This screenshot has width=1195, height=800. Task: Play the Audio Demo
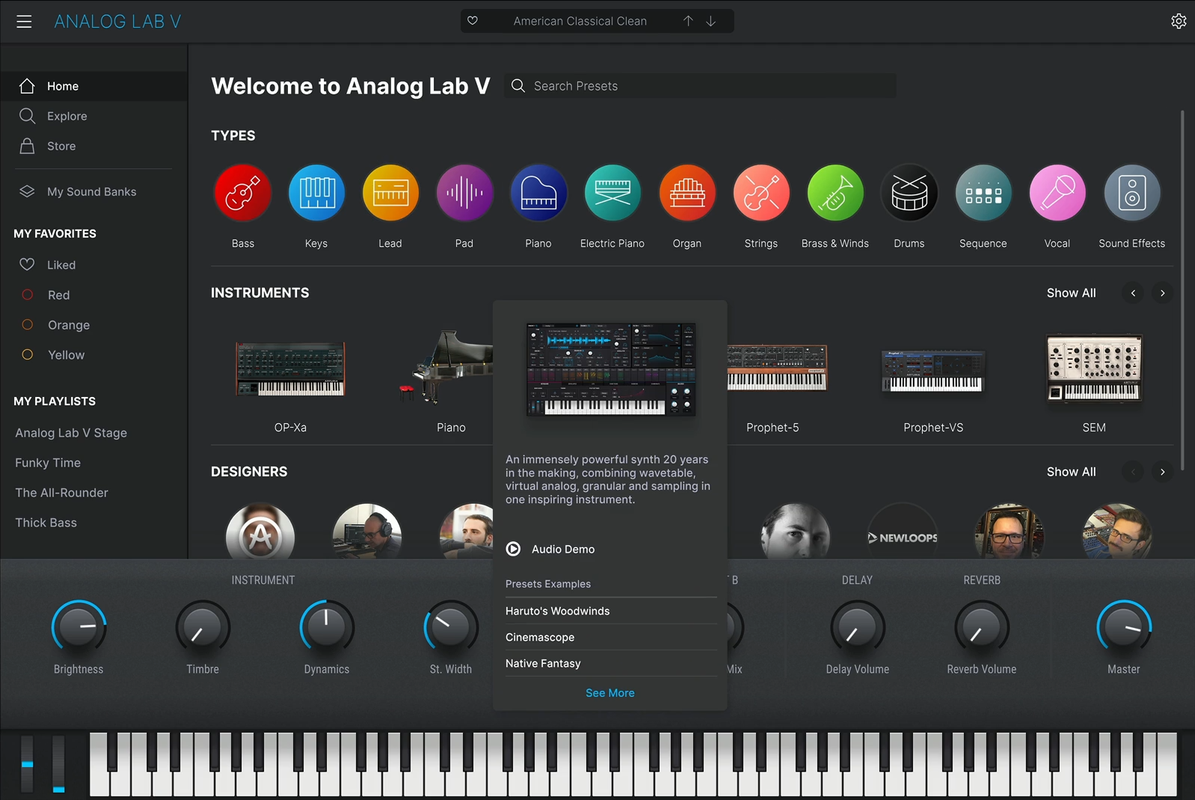pos(550,549)
